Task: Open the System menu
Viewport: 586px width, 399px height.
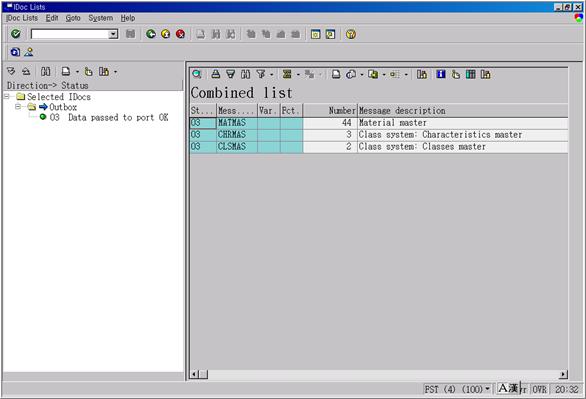Action: pos(101,18)
